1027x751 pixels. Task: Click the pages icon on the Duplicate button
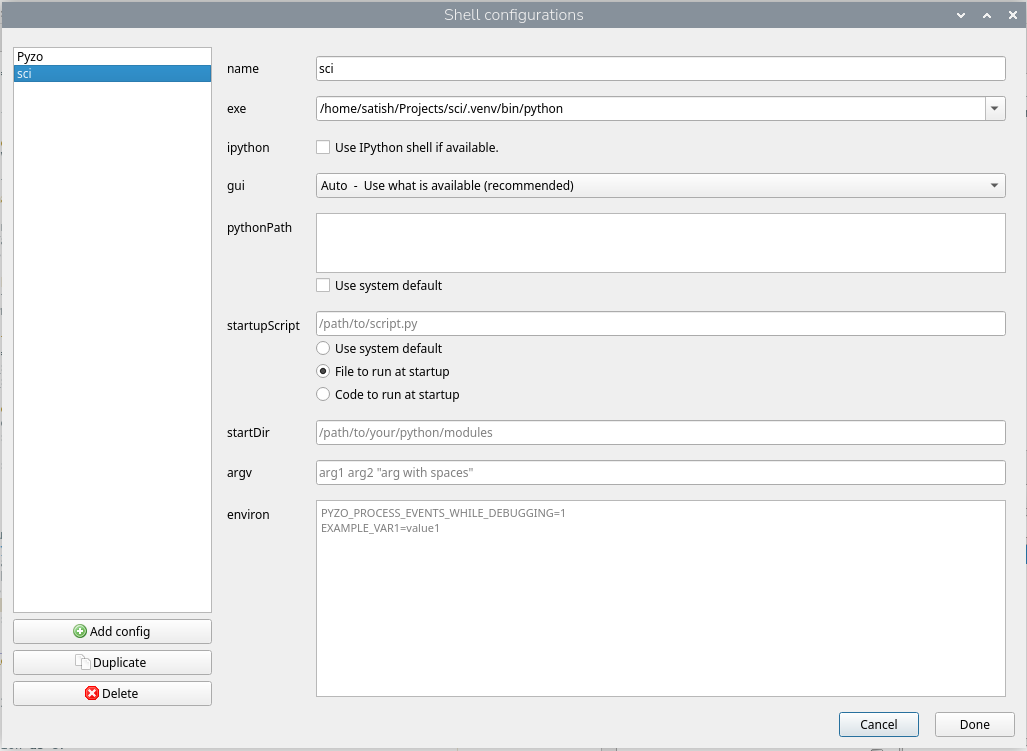point(83,662)
